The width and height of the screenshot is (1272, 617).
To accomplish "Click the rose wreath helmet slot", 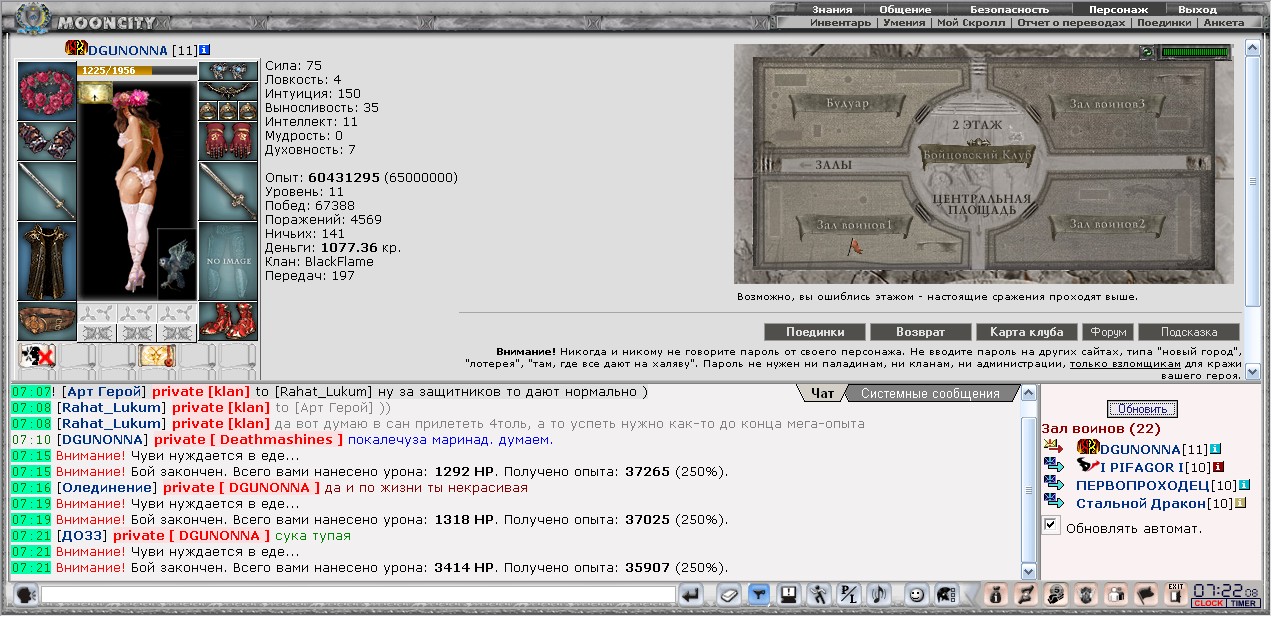I will (x=47, y=91).
